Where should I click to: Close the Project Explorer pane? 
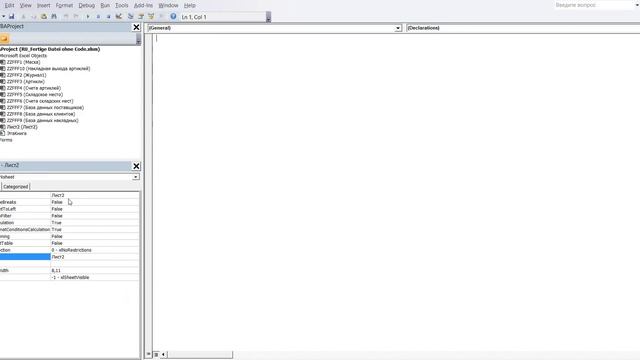point(136,27)
